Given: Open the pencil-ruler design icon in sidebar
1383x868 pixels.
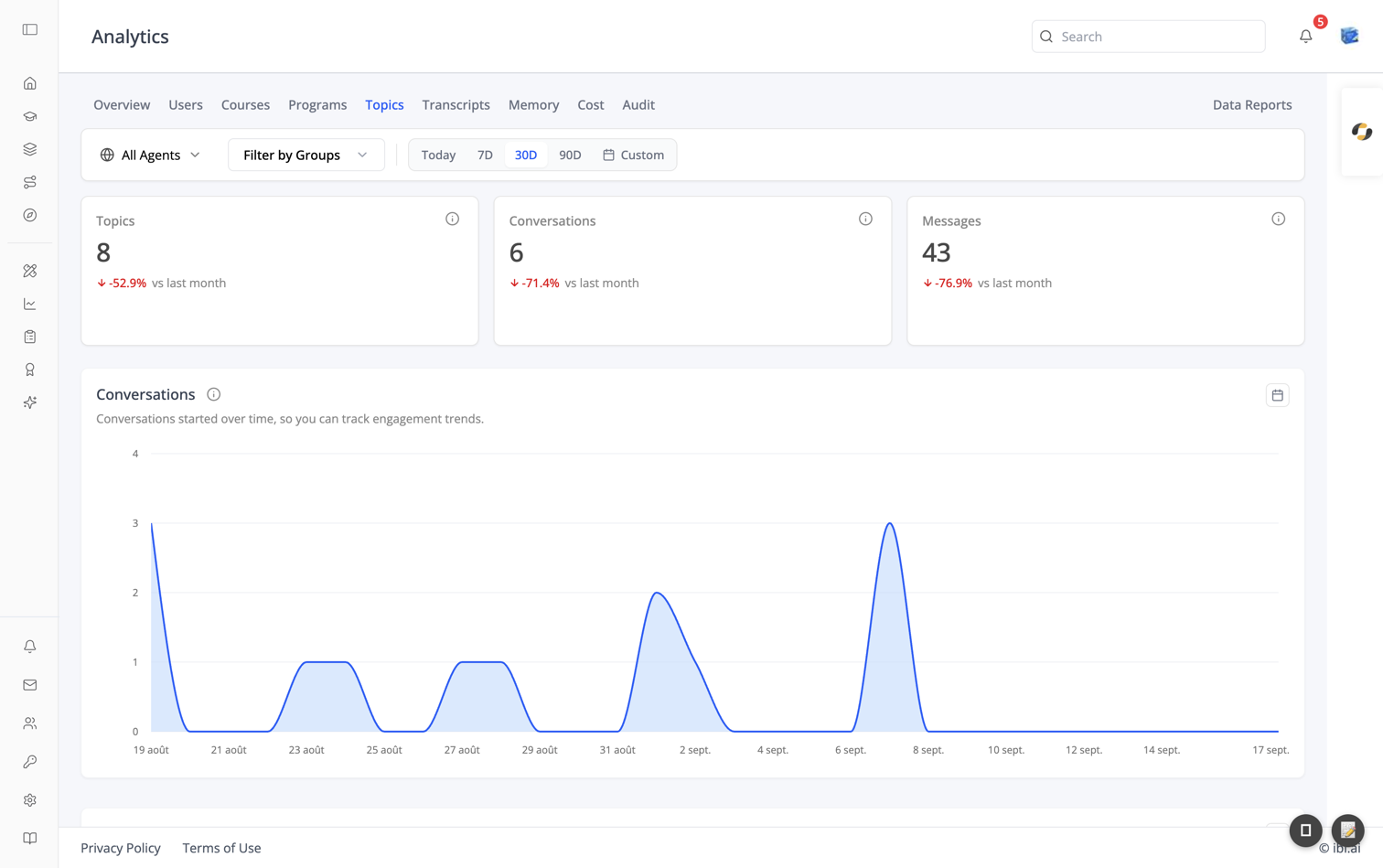Looking at the screenshot, I should point(30,271).
